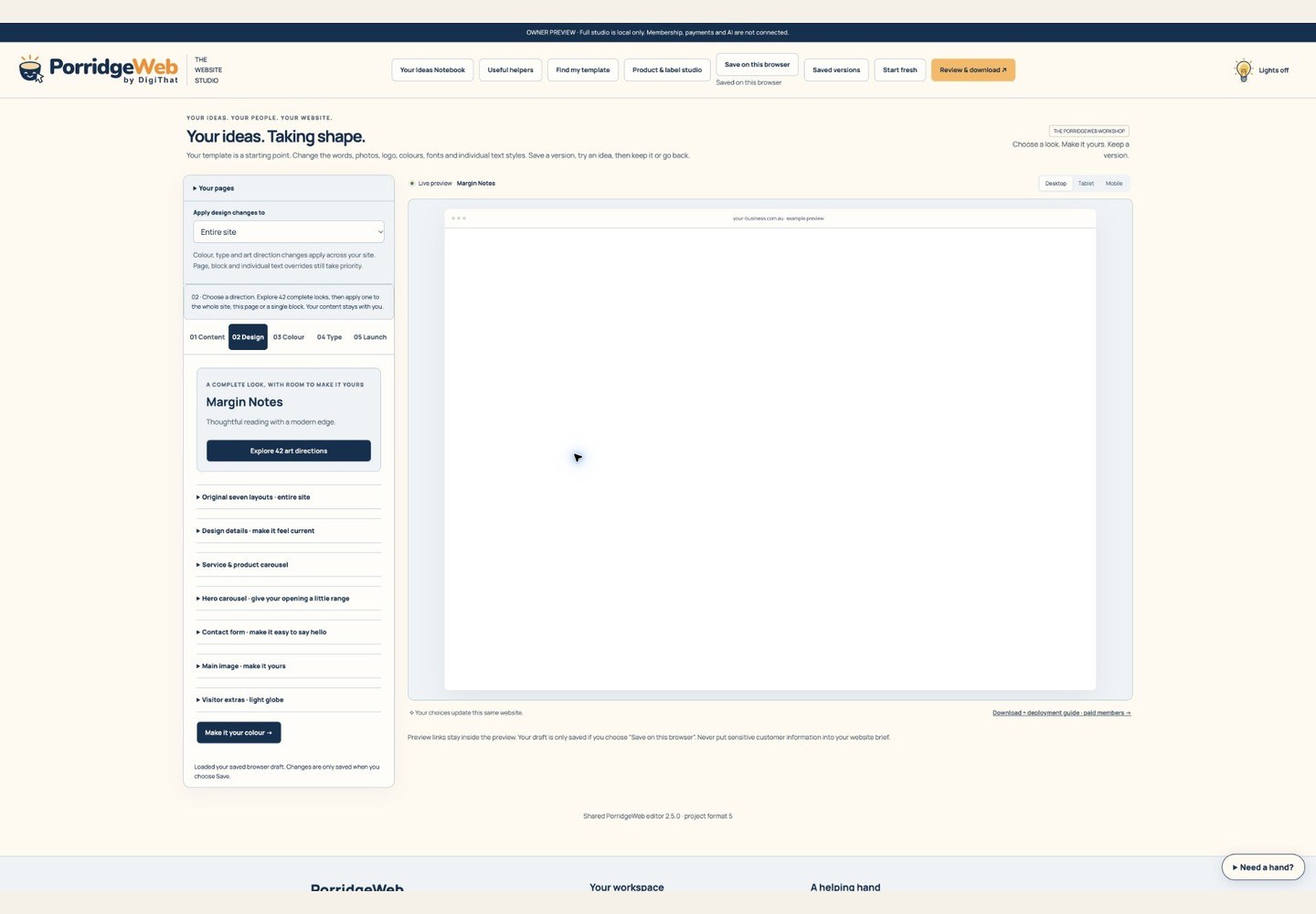The width and height of the screenshot is (1316, 914).
Task: Expand the Contact form section
Action: pyautogui.click(x=289, y=632)
